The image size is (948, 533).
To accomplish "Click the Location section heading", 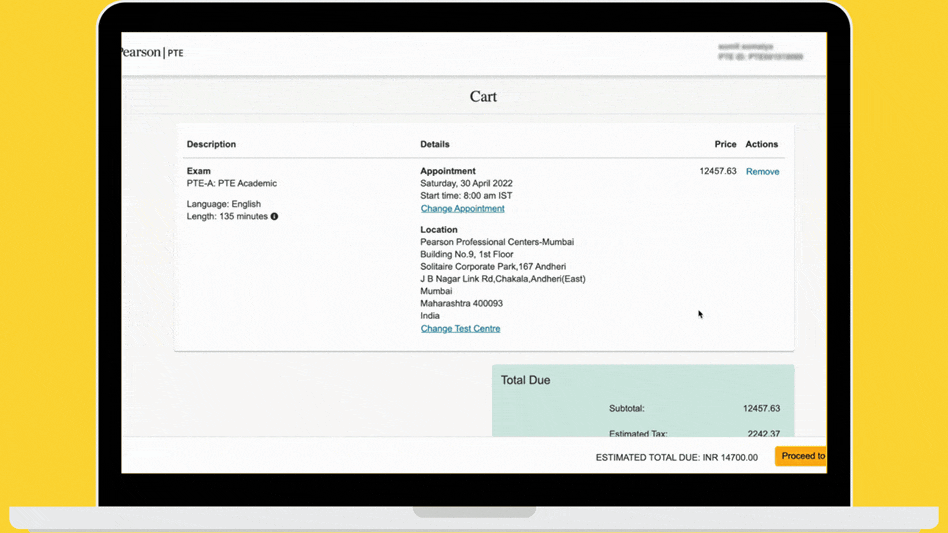I will click(x=439, y=230).
